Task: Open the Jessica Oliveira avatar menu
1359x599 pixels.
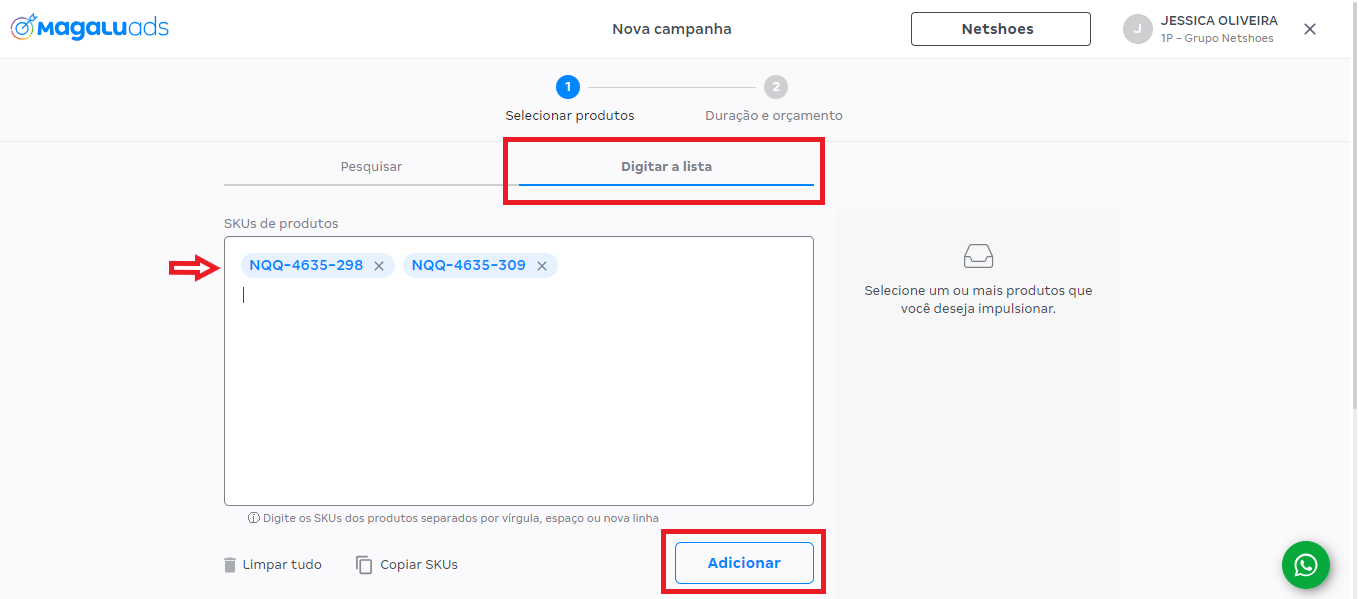Action: [x=1137, y=29]
